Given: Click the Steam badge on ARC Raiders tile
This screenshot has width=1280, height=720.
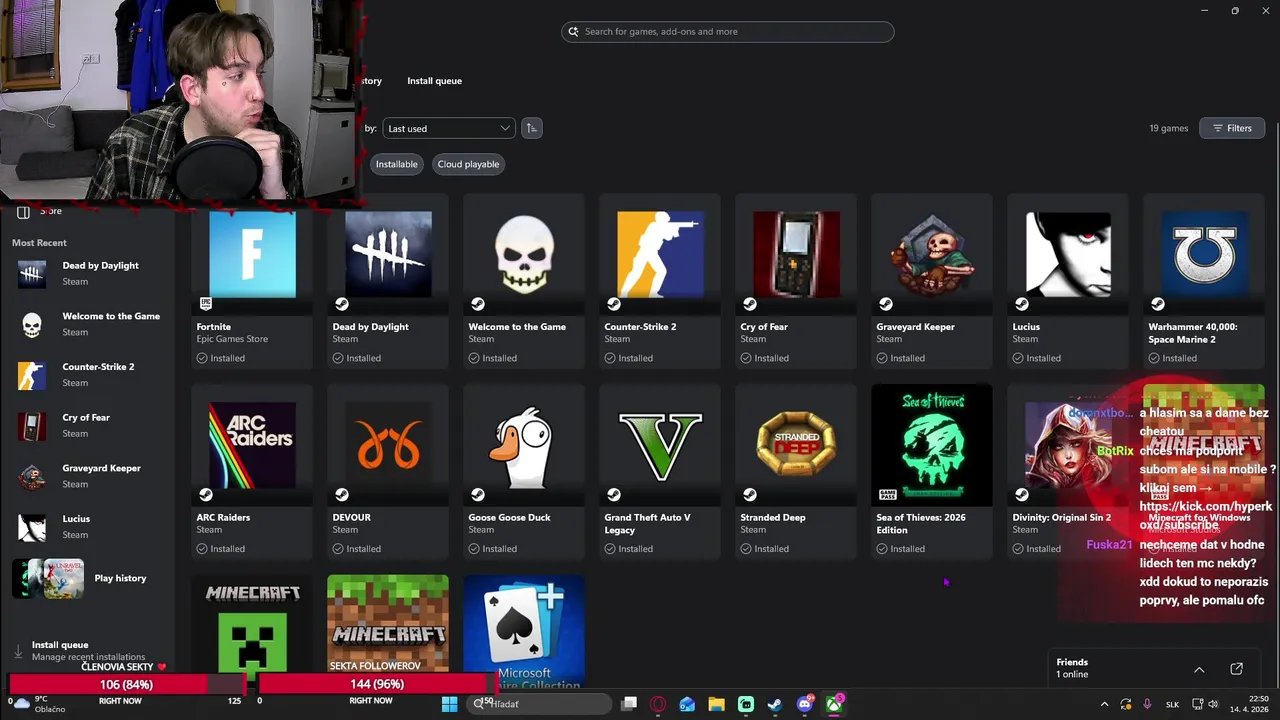Looking at the screenshot, I should coord(206,494).
